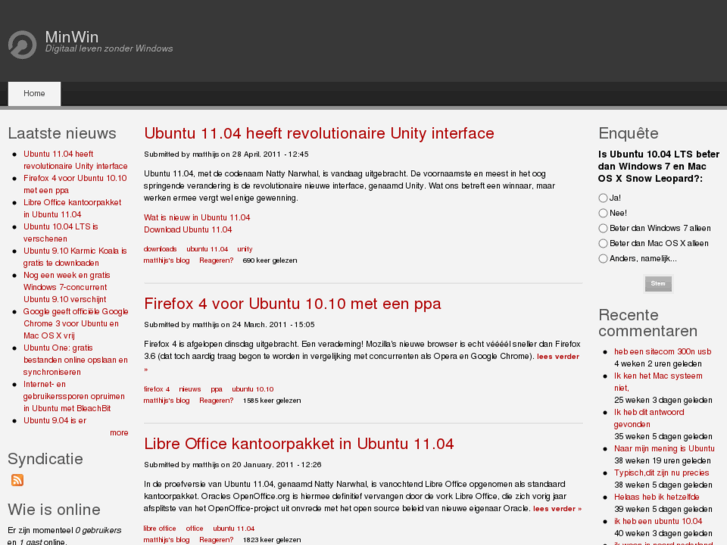The height and width of the screenshot is (545, 727).
Task: Click '1585 keer gelezen' read count text
Action: (x=272, y=401)
